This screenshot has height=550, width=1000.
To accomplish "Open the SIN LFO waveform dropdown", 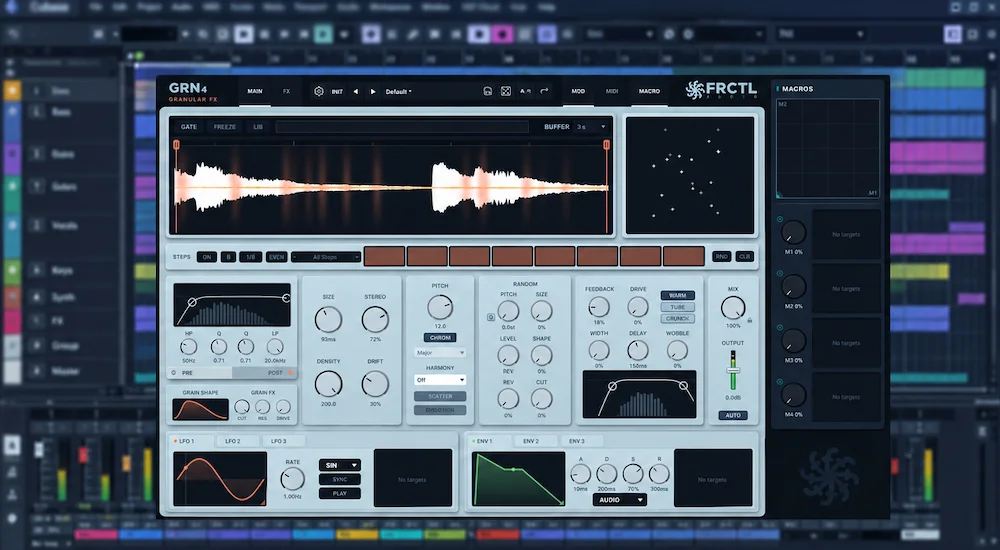I will coord(340,465).
